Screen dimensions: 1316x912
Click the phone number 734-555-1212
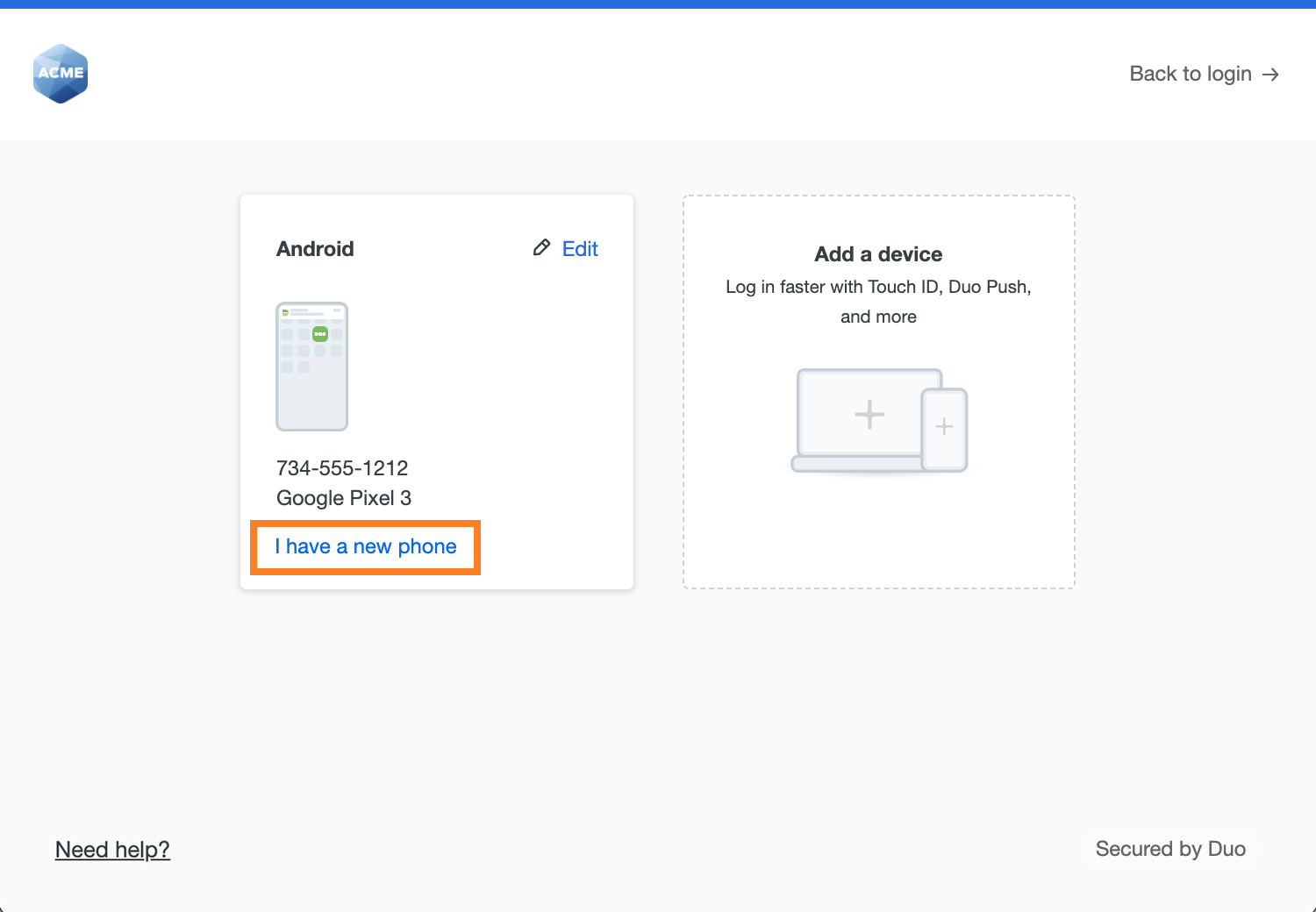tap(342, 468)
